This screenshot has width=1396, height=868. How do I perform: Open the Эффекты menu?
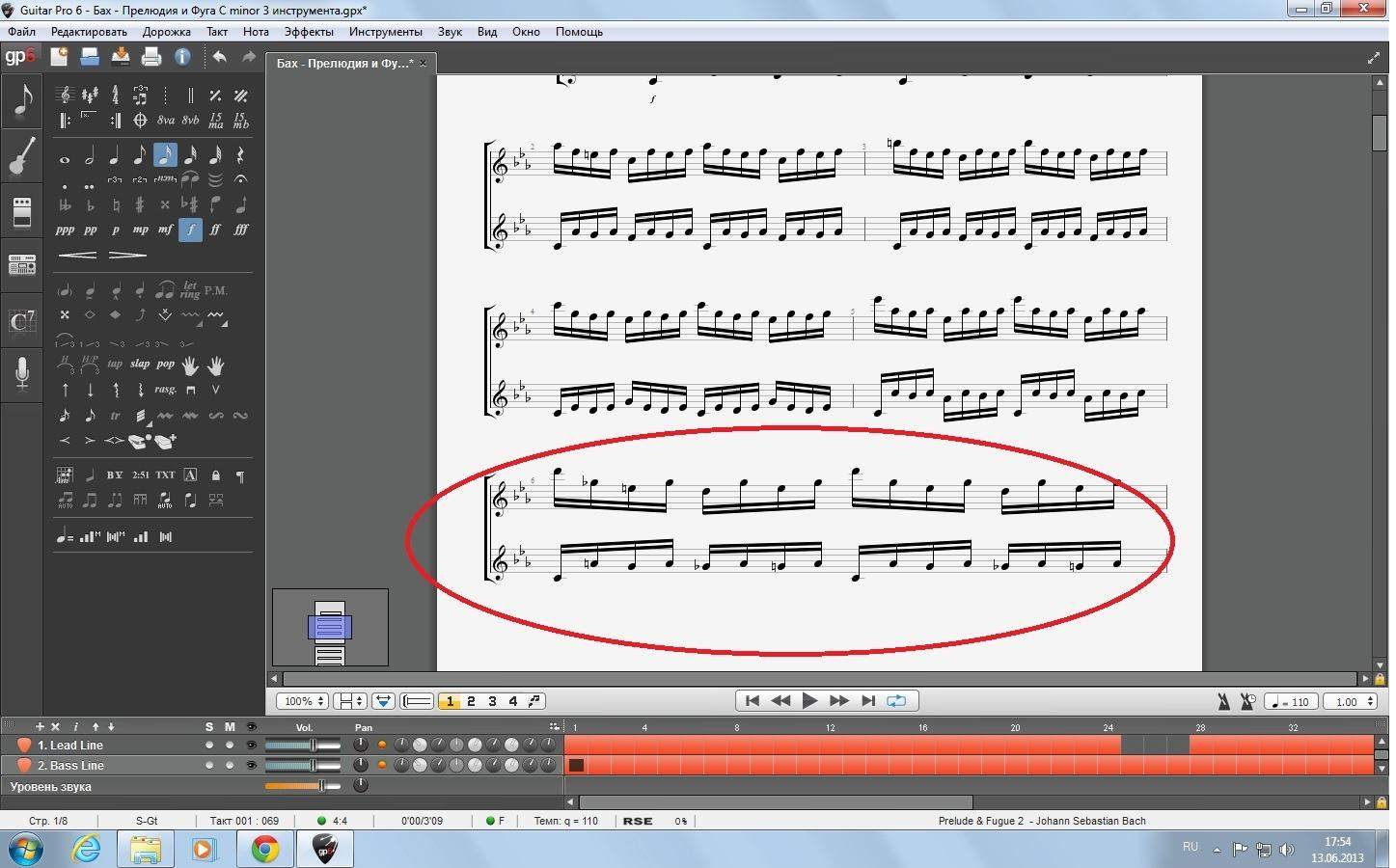(x=309, y=32)
